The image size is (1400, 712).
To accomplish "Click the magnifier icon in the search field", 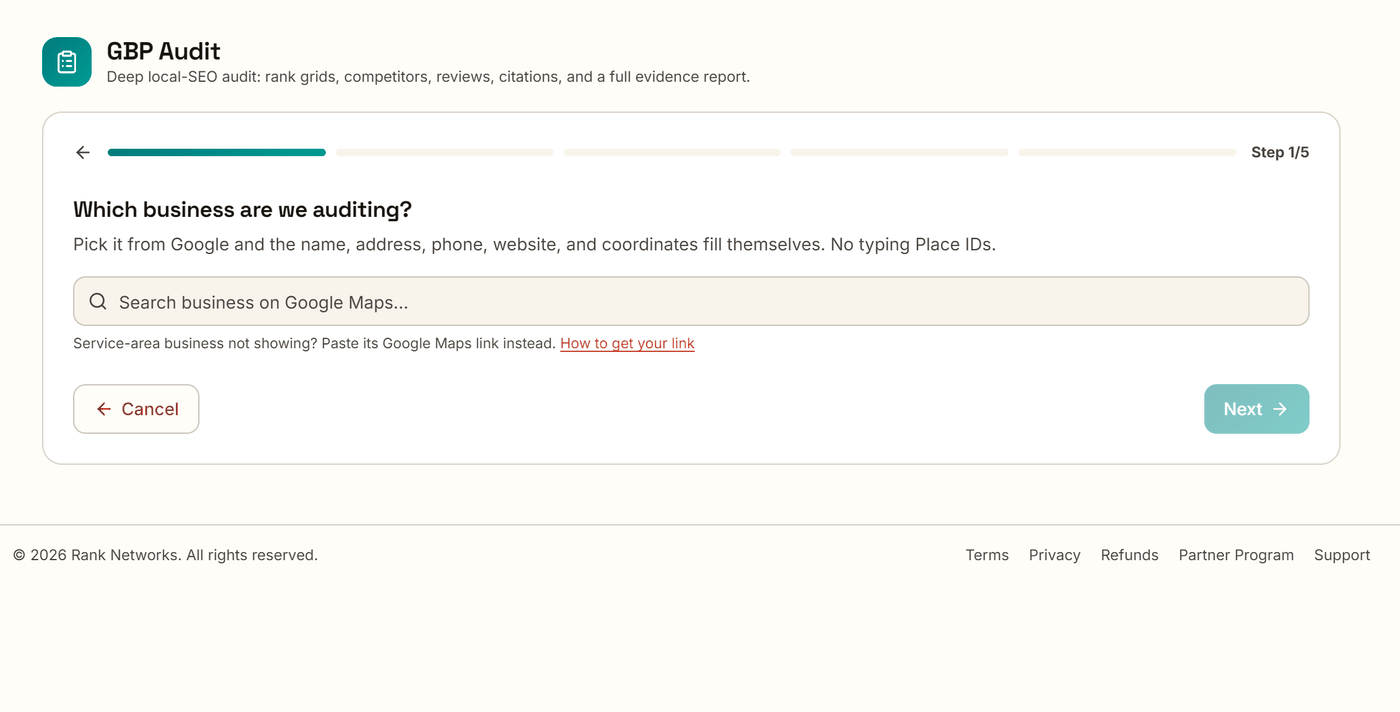I will [x=98, y=302].
